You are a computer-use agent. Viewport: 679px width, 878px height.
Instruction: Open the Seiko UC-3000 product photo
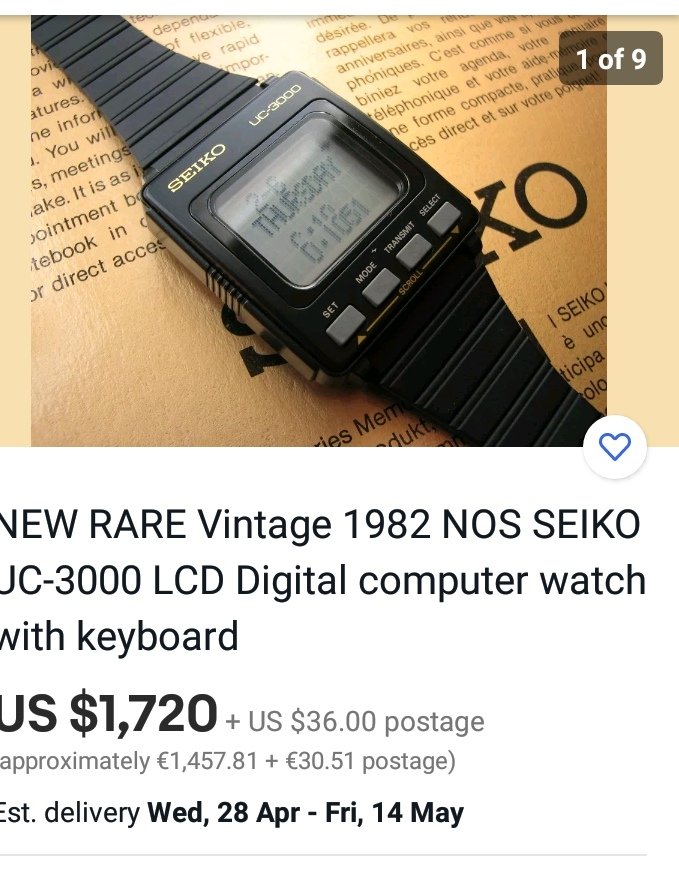point(319,231)
